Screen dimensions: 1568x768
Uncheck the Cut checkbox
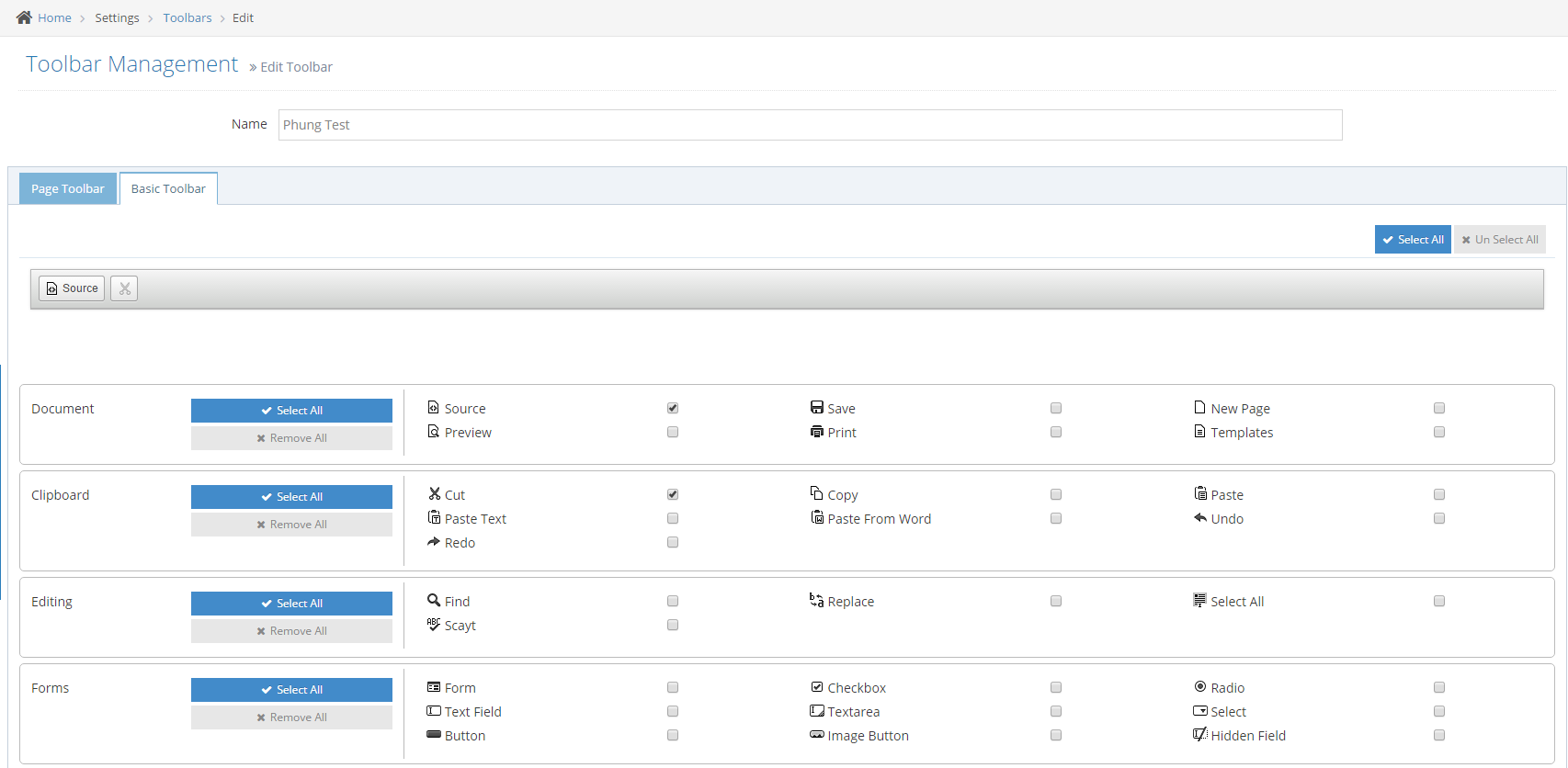click(x=673, y=494)
